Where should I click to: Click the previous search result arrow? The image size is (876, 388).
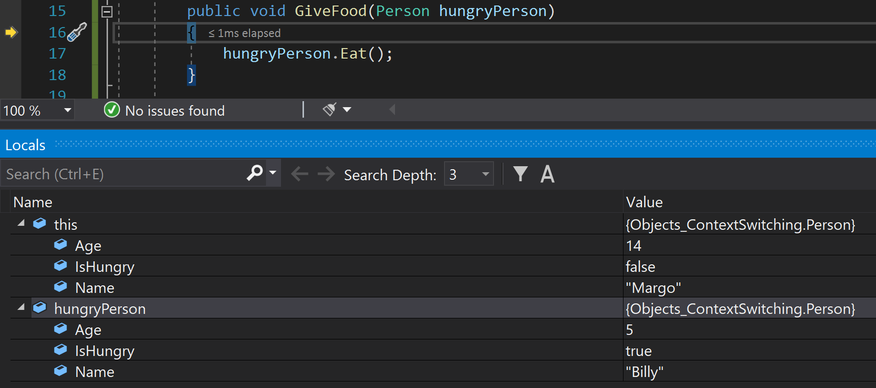click(x=300, y=175)
